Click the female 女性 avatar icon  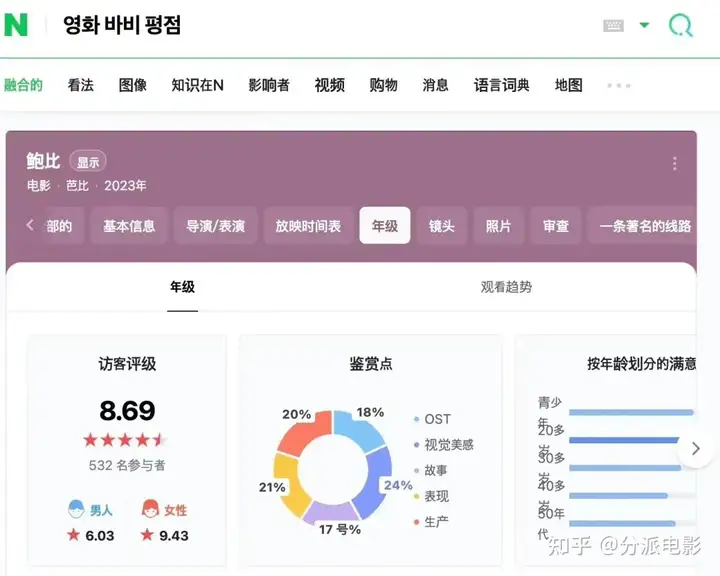click(150, 509)
